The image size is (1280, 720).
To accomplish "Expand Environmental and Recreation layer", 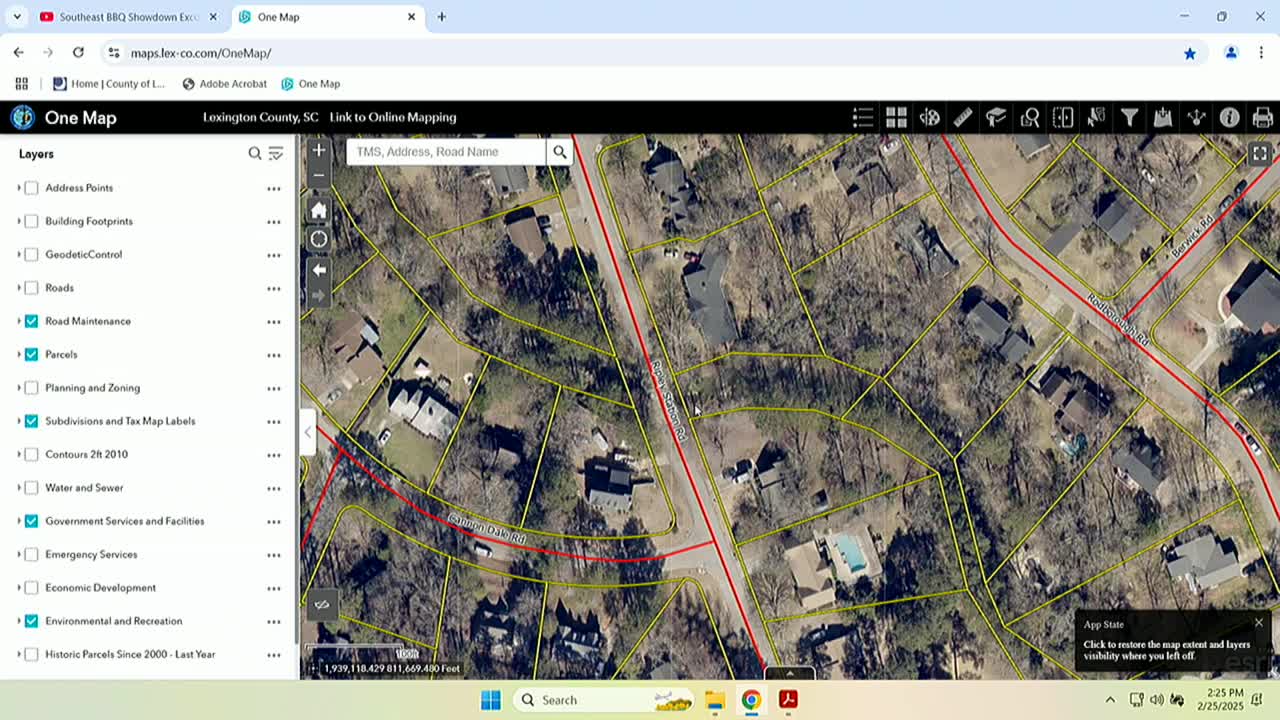I will [x=19, y=621].
